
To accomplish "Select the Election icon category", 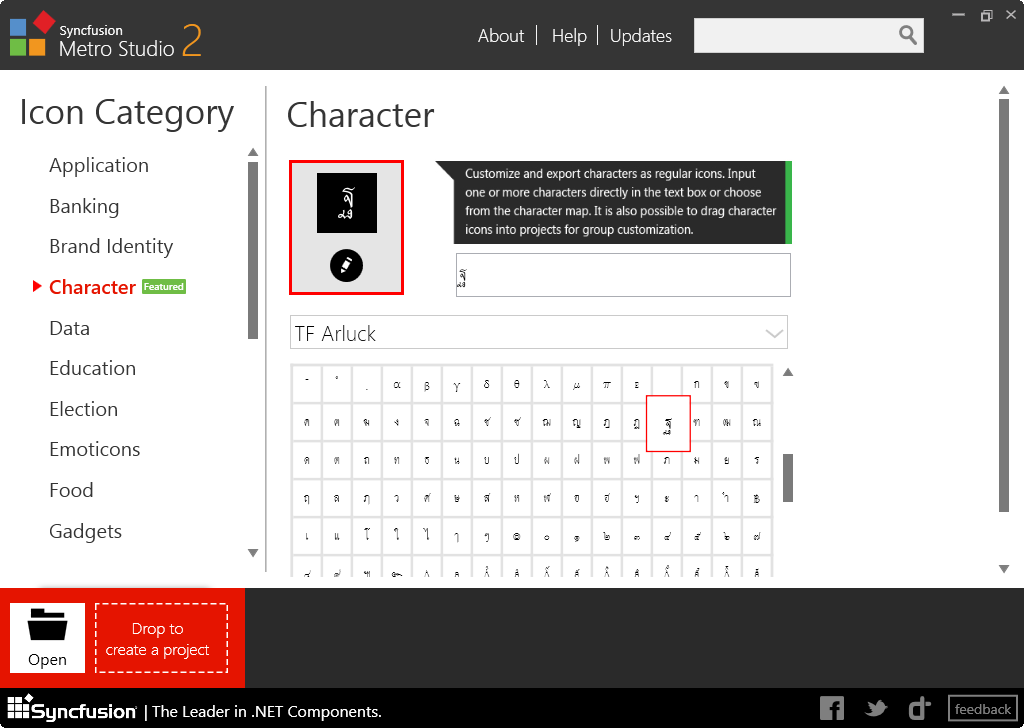I will click(84, 409).
